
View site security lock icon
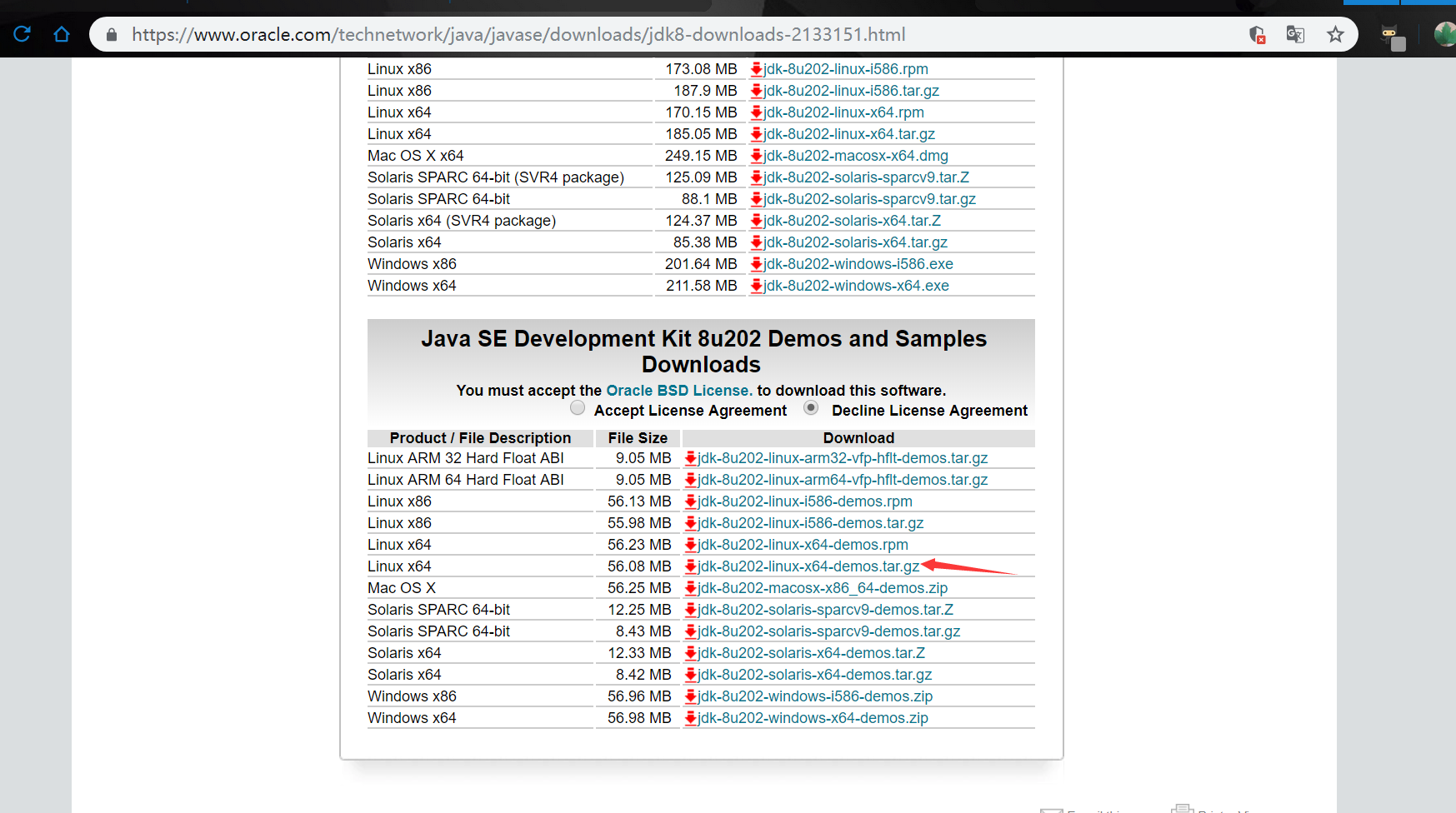click(x=112, y=35)
